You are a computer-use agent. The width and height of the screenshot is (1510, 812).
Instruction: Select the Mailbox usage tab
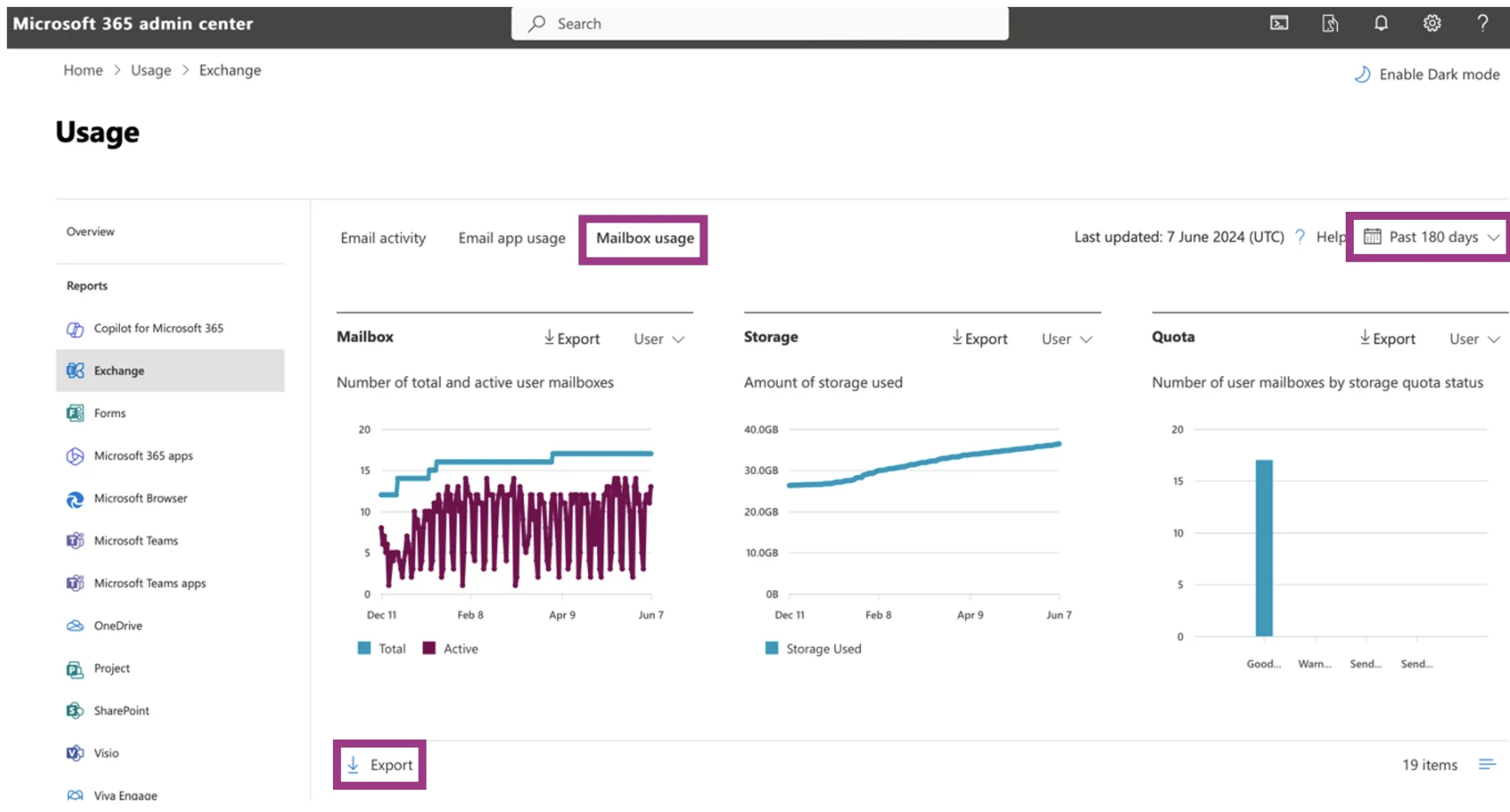pyautogui.click(x=645, y=238)
